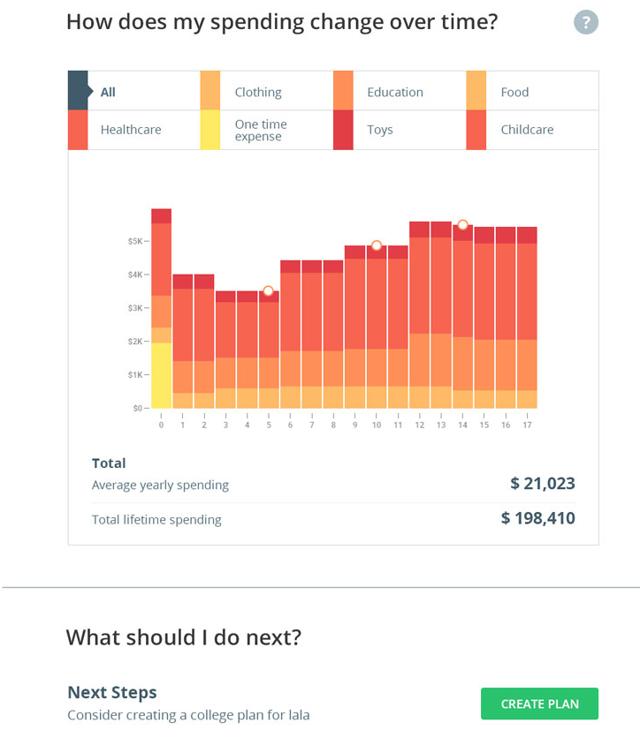Screen dimensions: 640x738
Task: Click the Total lifetime spending amount
Action: click(538, 518)
